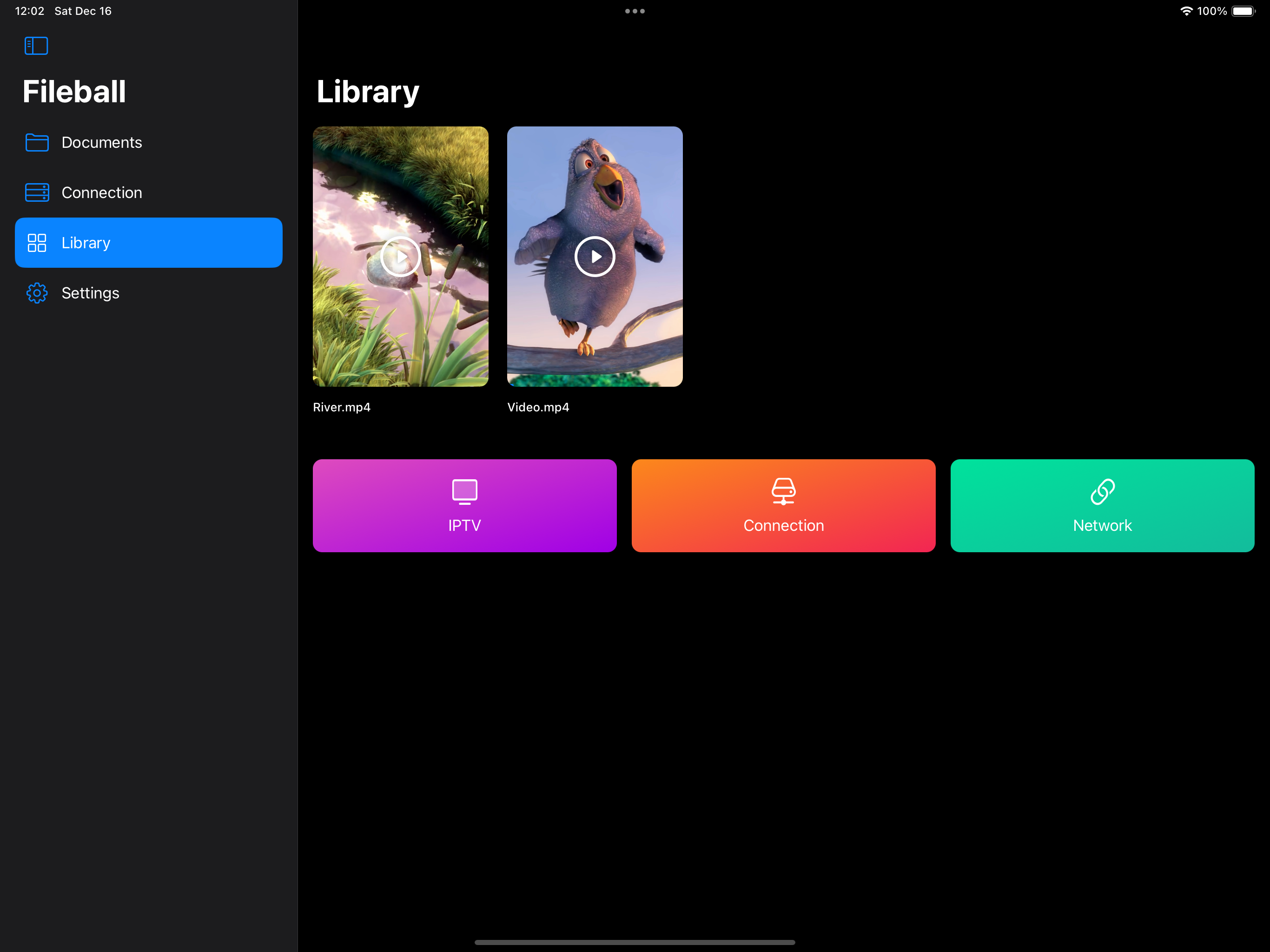Select Settings in the sidebar
This screenshot has height=952, width=1270.
point(90,293)
